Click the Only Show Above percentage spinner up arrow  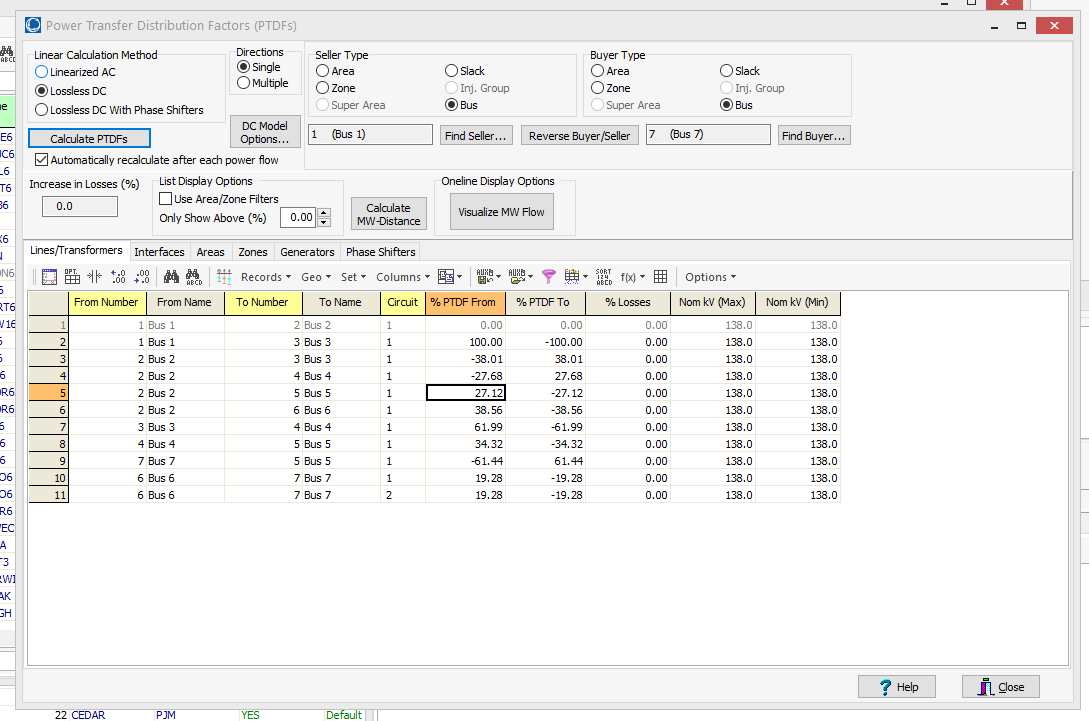[322, 212]
